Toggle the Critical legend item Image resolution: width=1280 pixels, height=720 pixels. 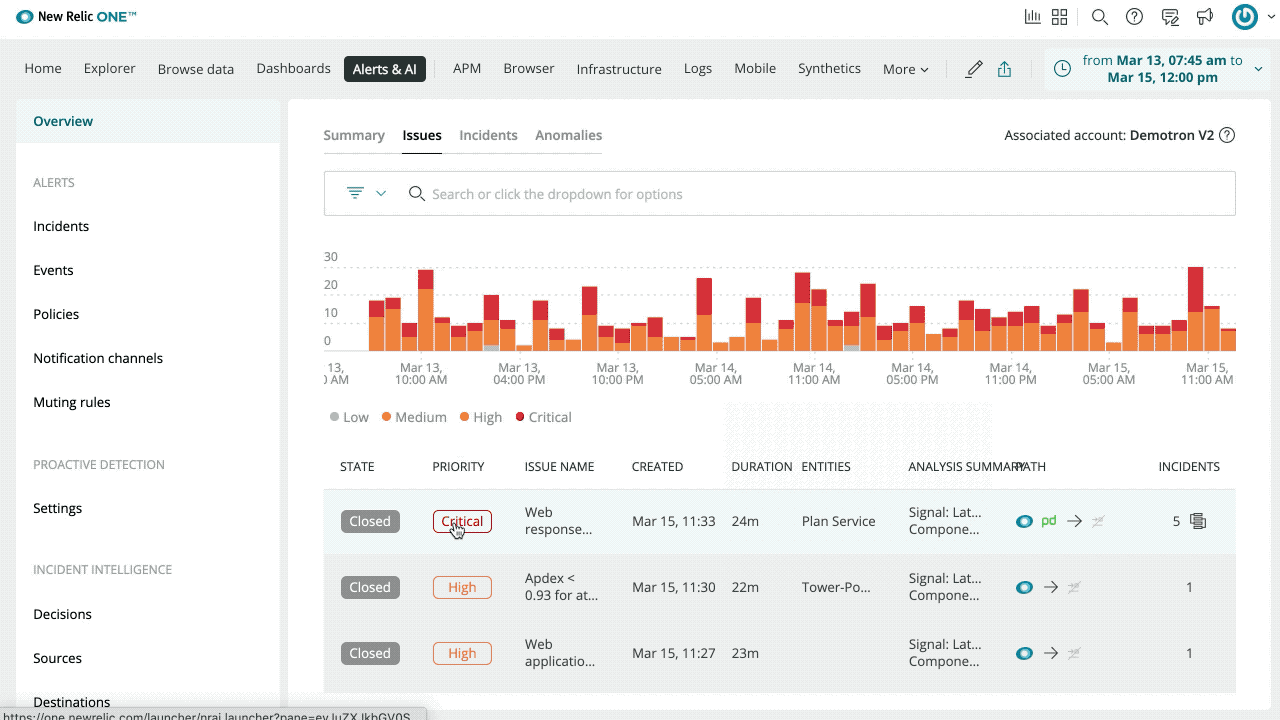pyautogui.click(x=543, y=417)
